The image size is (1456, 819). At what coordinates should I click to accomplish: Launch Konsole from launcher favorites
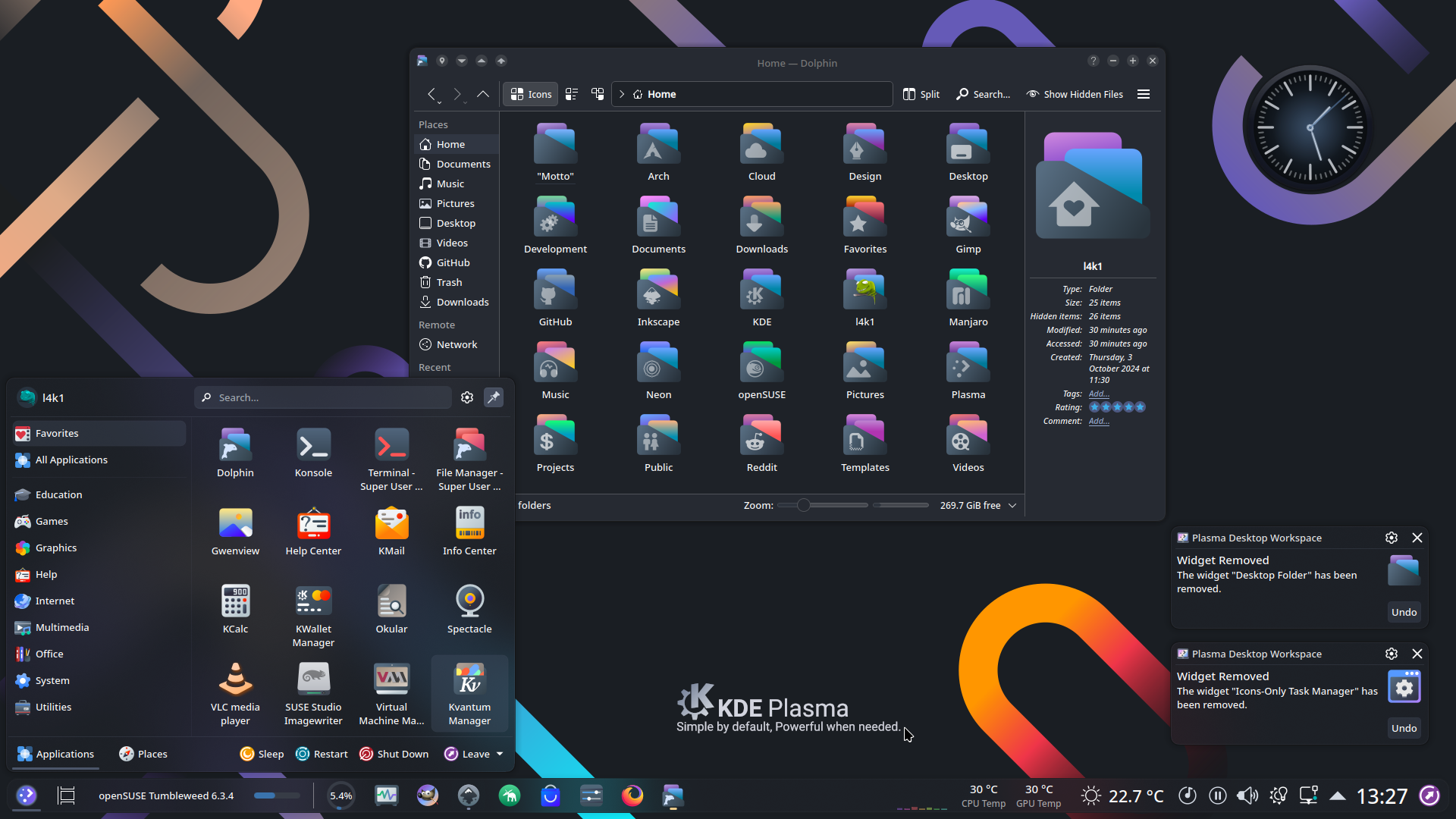click(x=313, y=453)
